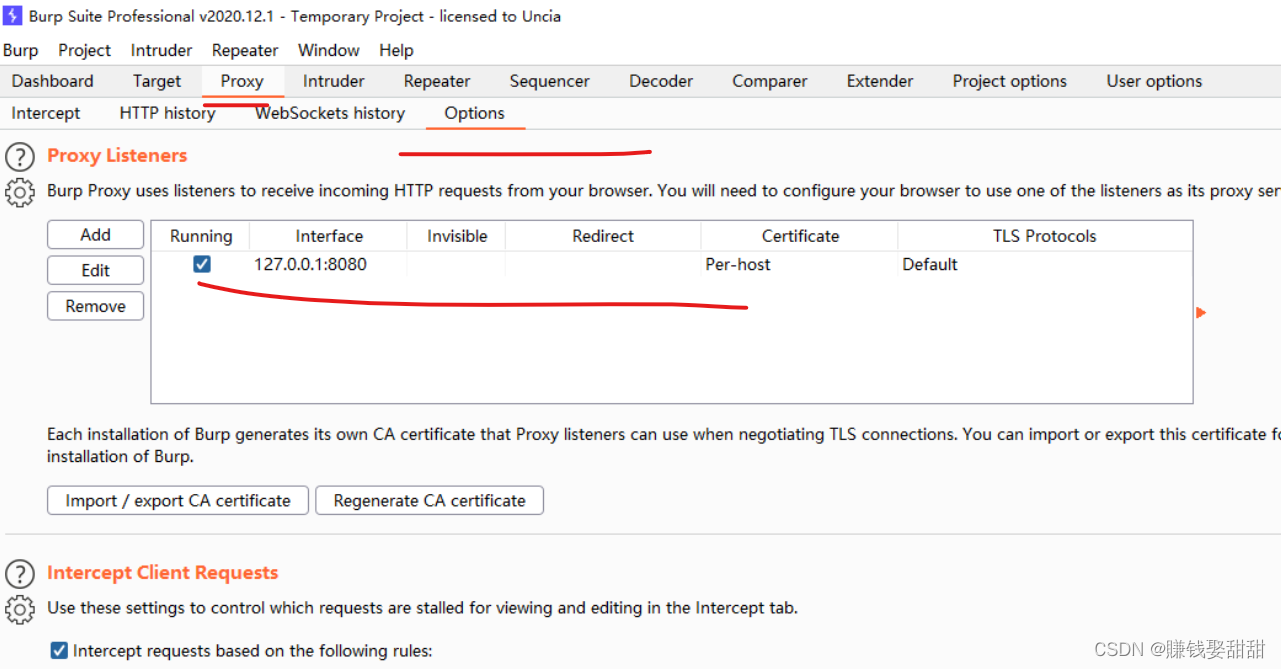
Task: Switch to the Repeater tab
Action: [437, 81]
